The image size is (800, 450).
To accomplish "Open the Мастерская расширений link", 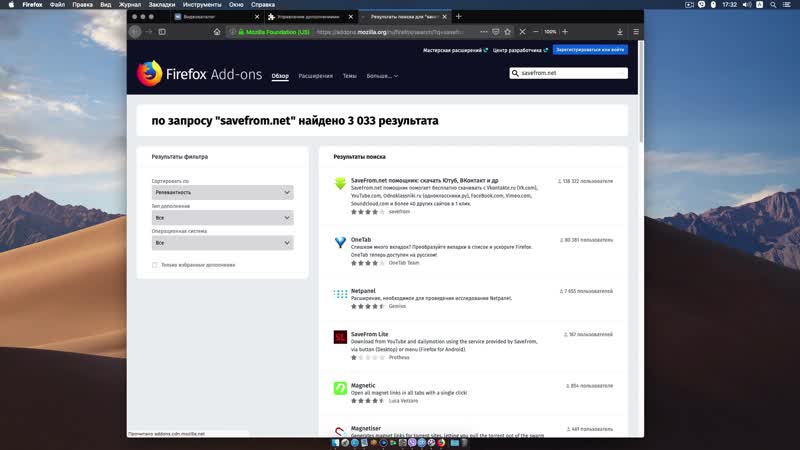I will (x=455, y=50).
